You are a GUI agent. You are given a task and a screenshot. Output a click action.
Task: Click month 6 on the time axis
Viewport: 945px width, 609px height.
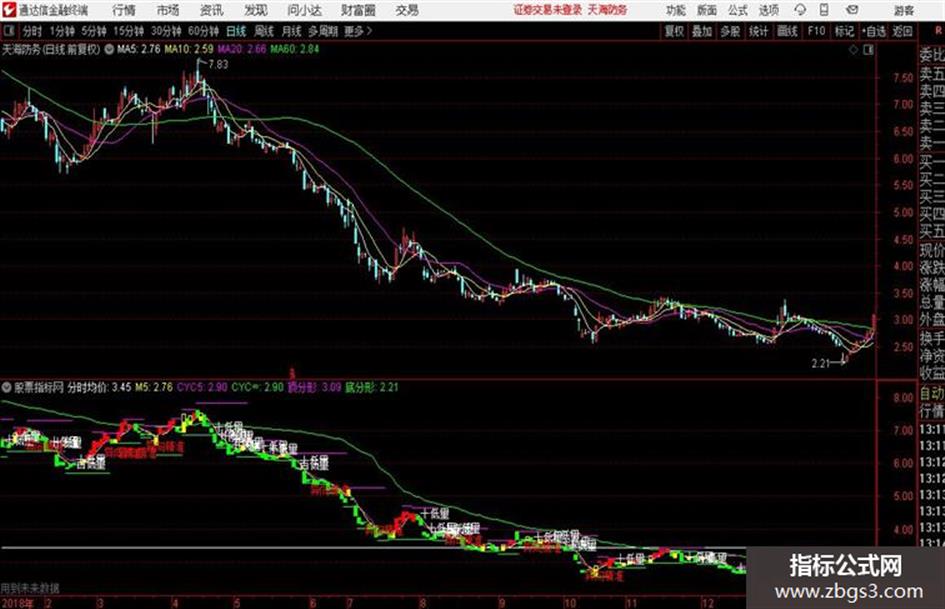tap(312, 603)
